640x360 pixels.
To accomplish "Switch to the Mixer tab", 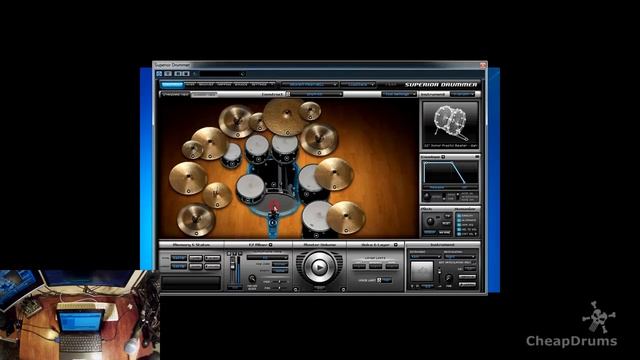I will tap(190, 84).
